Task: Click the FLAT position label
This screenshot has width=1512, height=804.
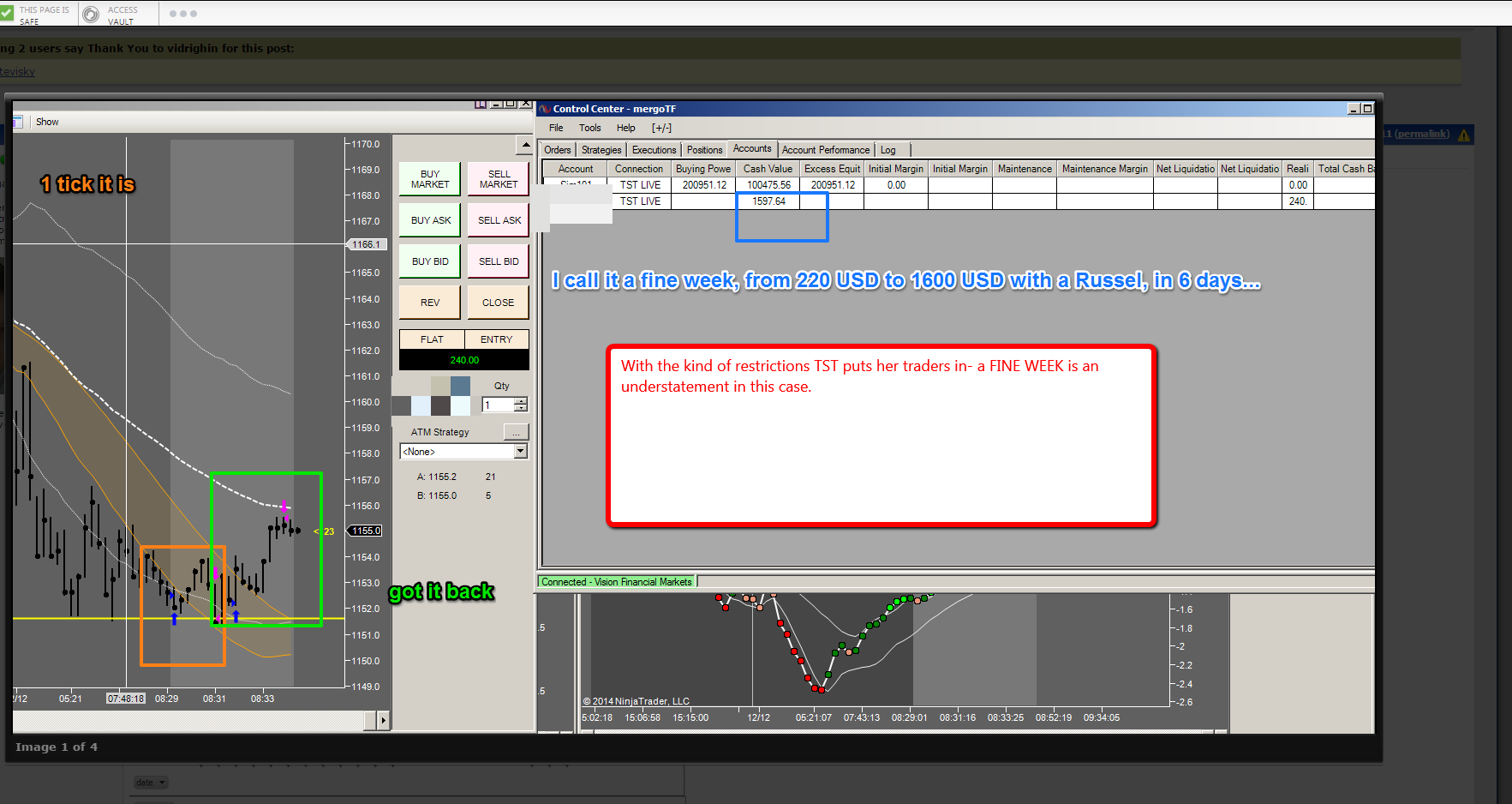Action: click(x=432, y=339)
